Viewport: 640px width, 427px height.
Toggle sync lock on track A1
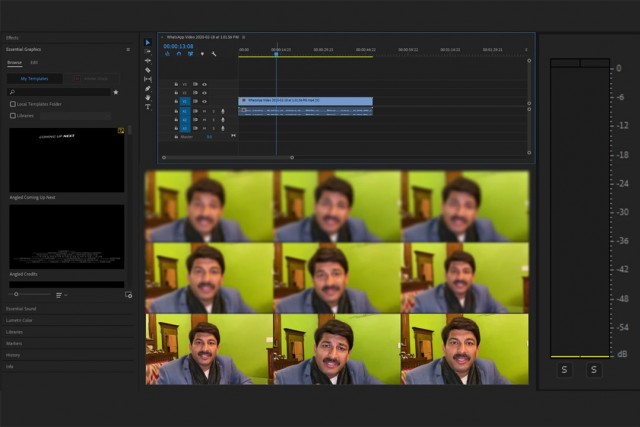195,111
